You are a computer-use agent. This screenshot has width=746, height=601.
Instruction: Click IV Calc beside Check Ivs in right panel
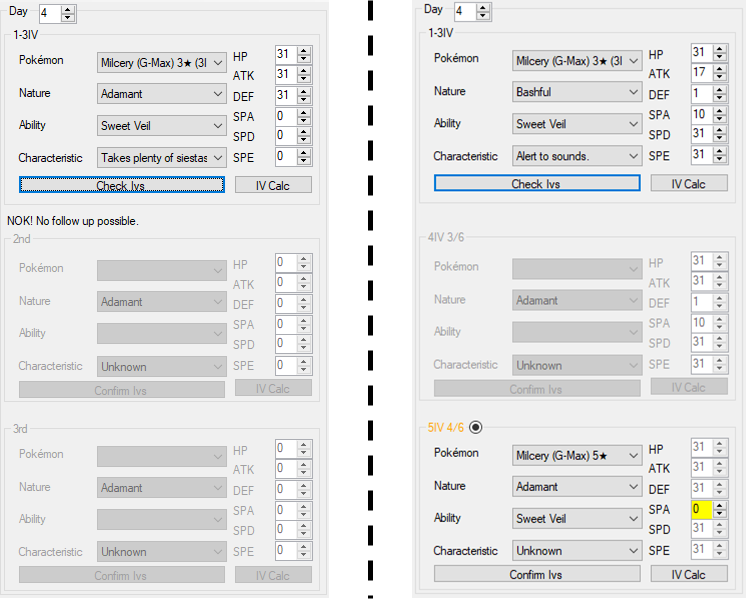coord(688,184)
